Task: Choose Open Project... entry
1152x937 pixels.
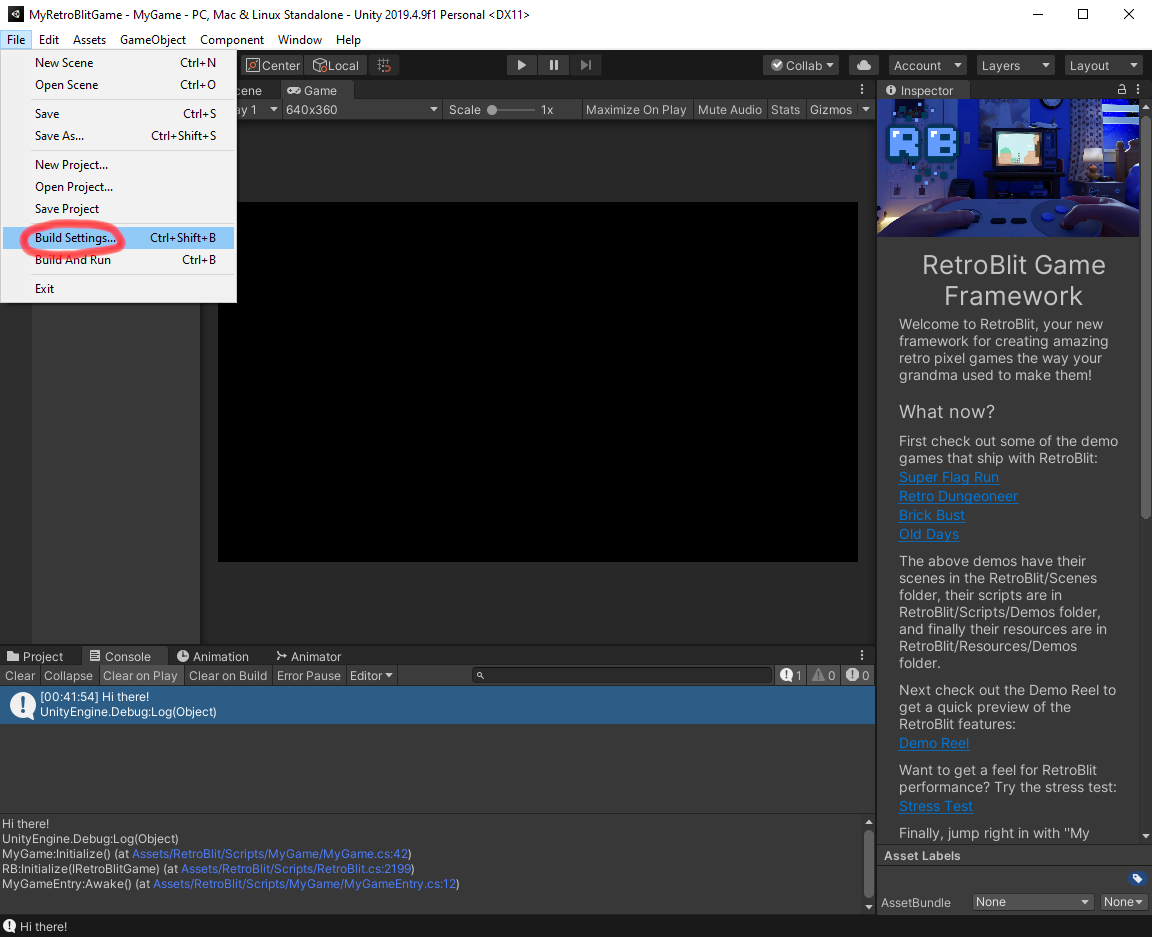Action: click(118, 187)
